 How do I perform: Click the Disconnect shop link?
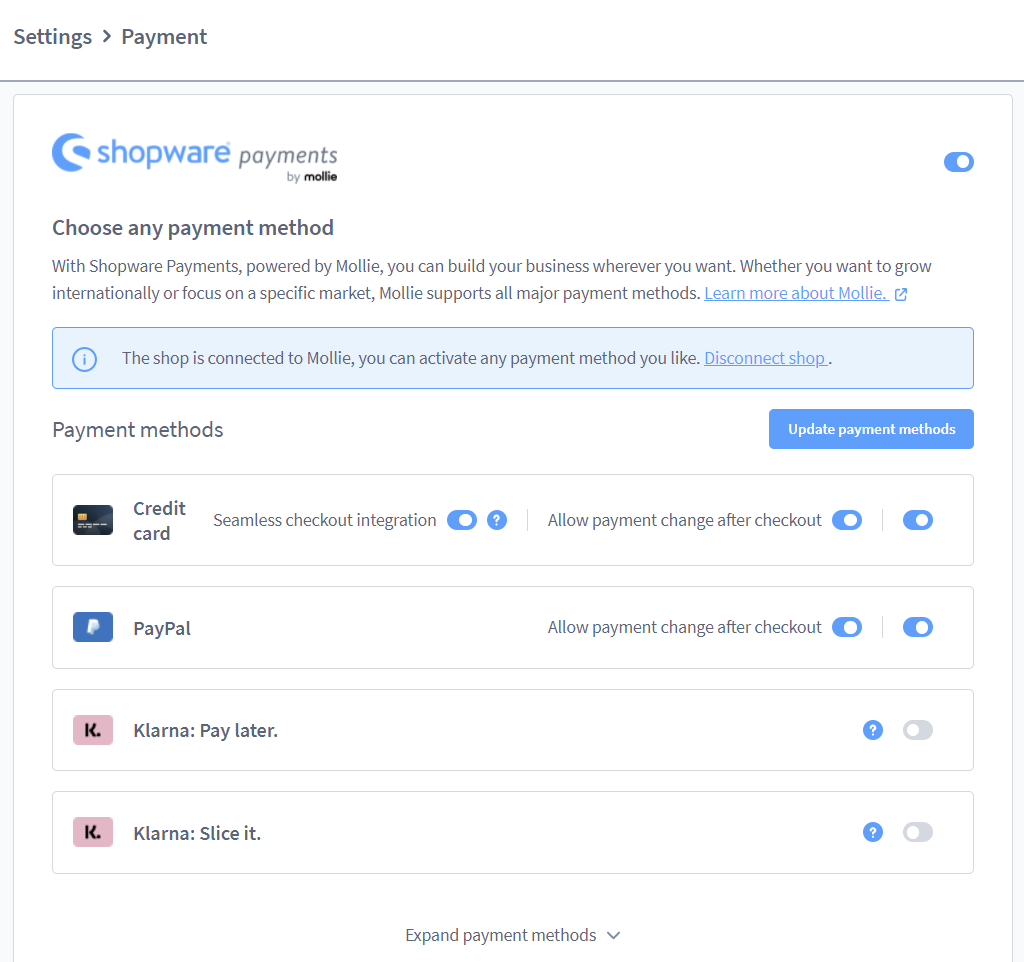point(765,358)
